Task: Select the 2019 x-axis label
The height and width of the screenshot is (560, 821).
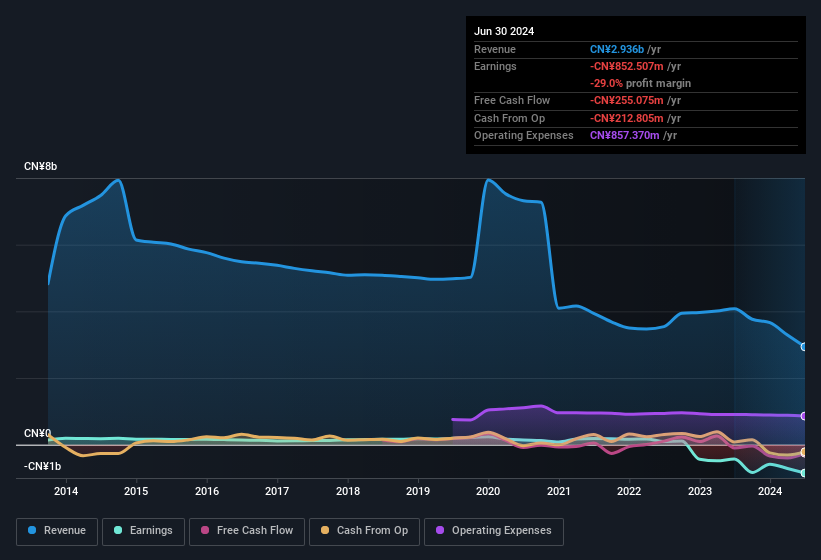Action: (x=418, y=491)
